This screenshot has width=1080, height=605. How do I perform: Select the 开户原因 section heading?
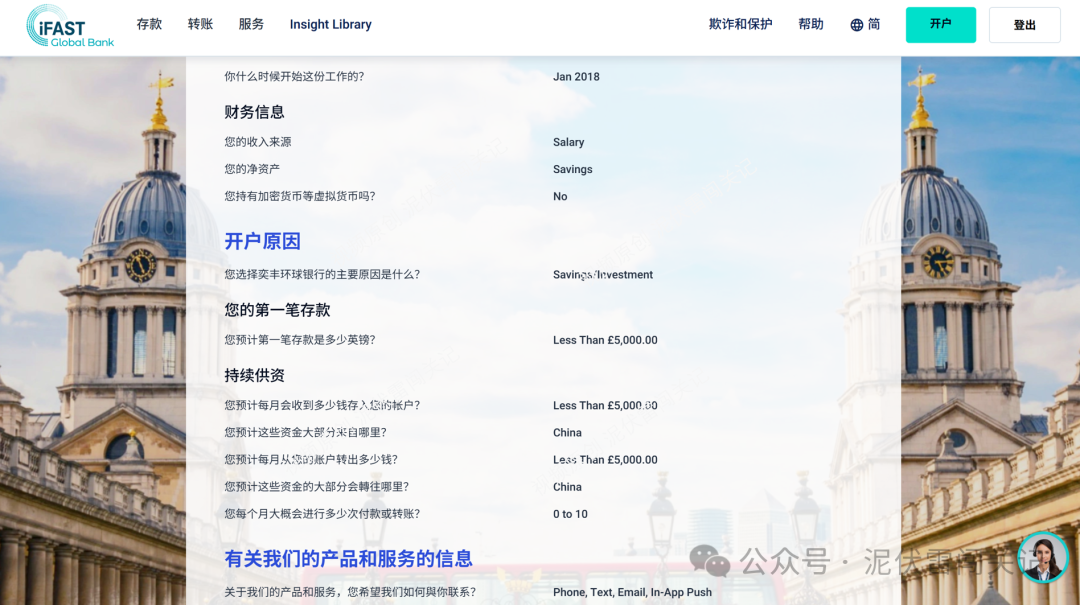click(x=262, y=241)
